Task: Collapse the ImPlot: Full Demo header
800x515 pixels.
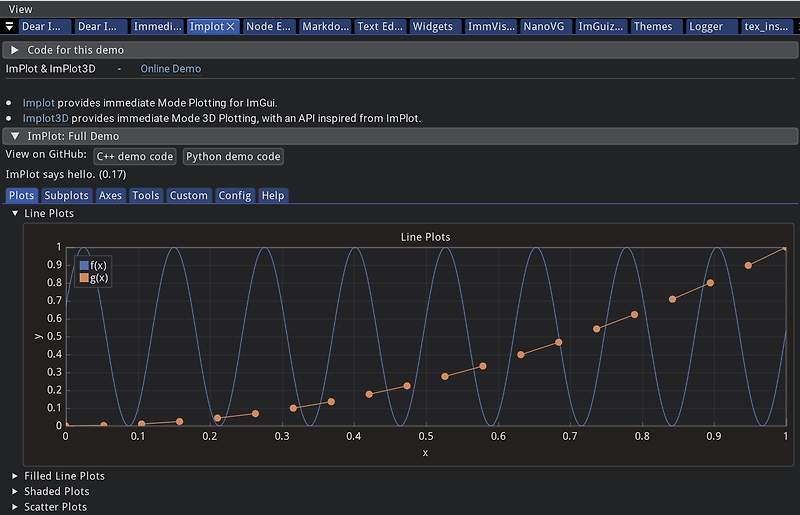Action: point(400,136)
